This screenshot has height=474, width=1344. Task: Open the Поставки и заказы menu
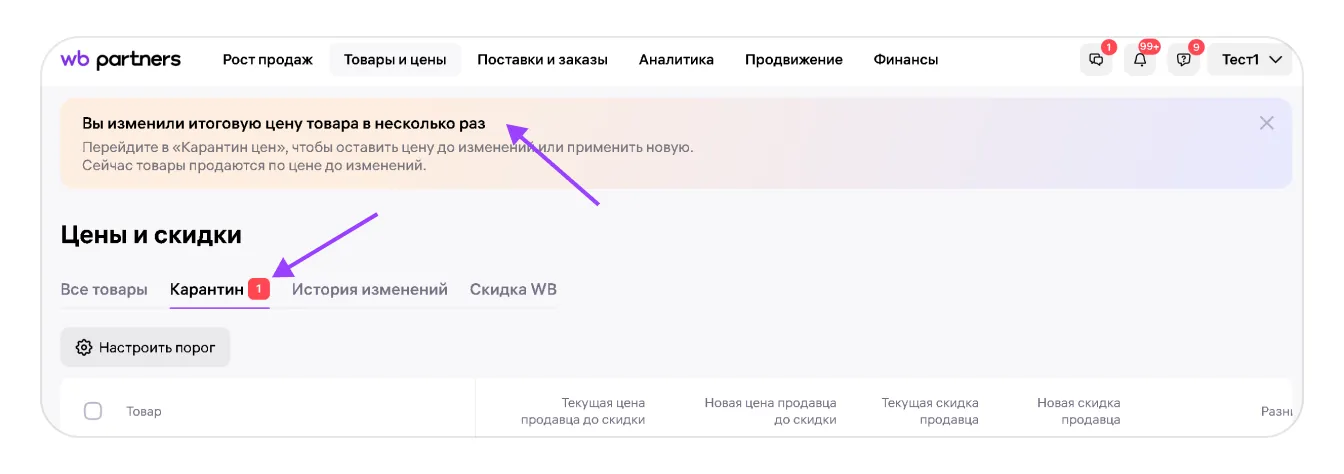[542, 60]
